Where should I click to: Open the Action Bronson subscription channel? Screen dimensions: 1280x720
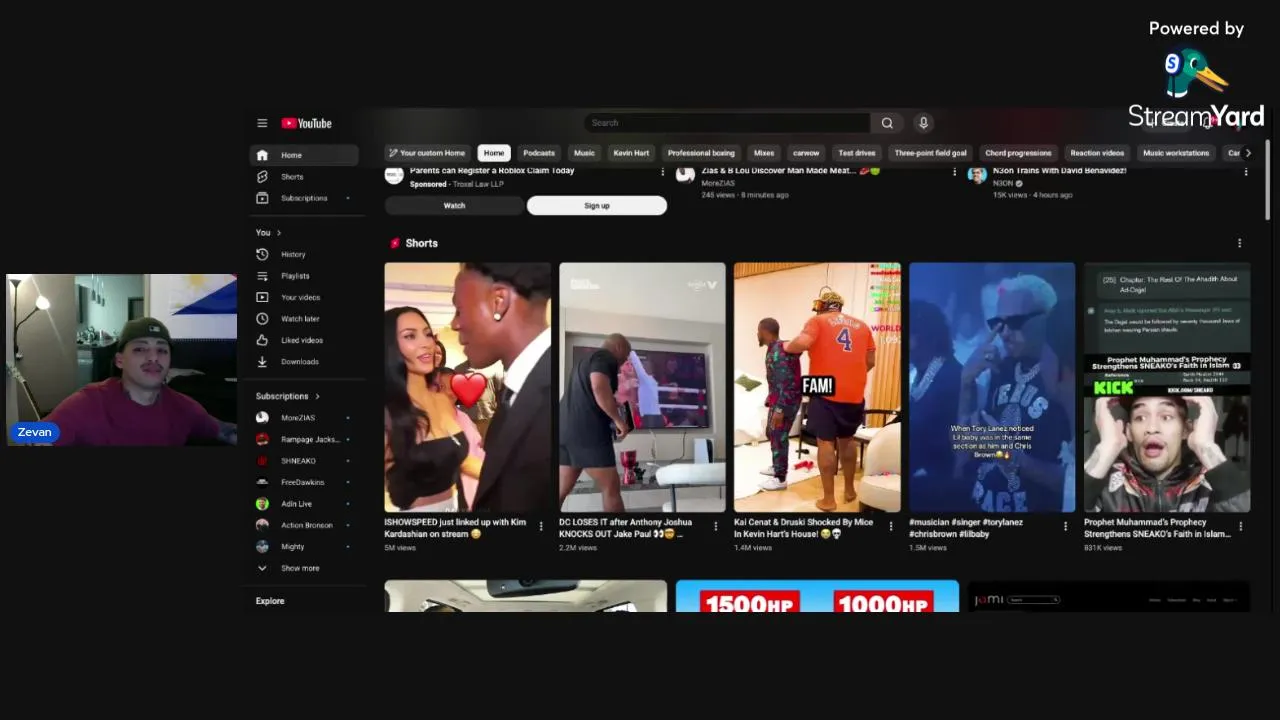coord(304,525)
